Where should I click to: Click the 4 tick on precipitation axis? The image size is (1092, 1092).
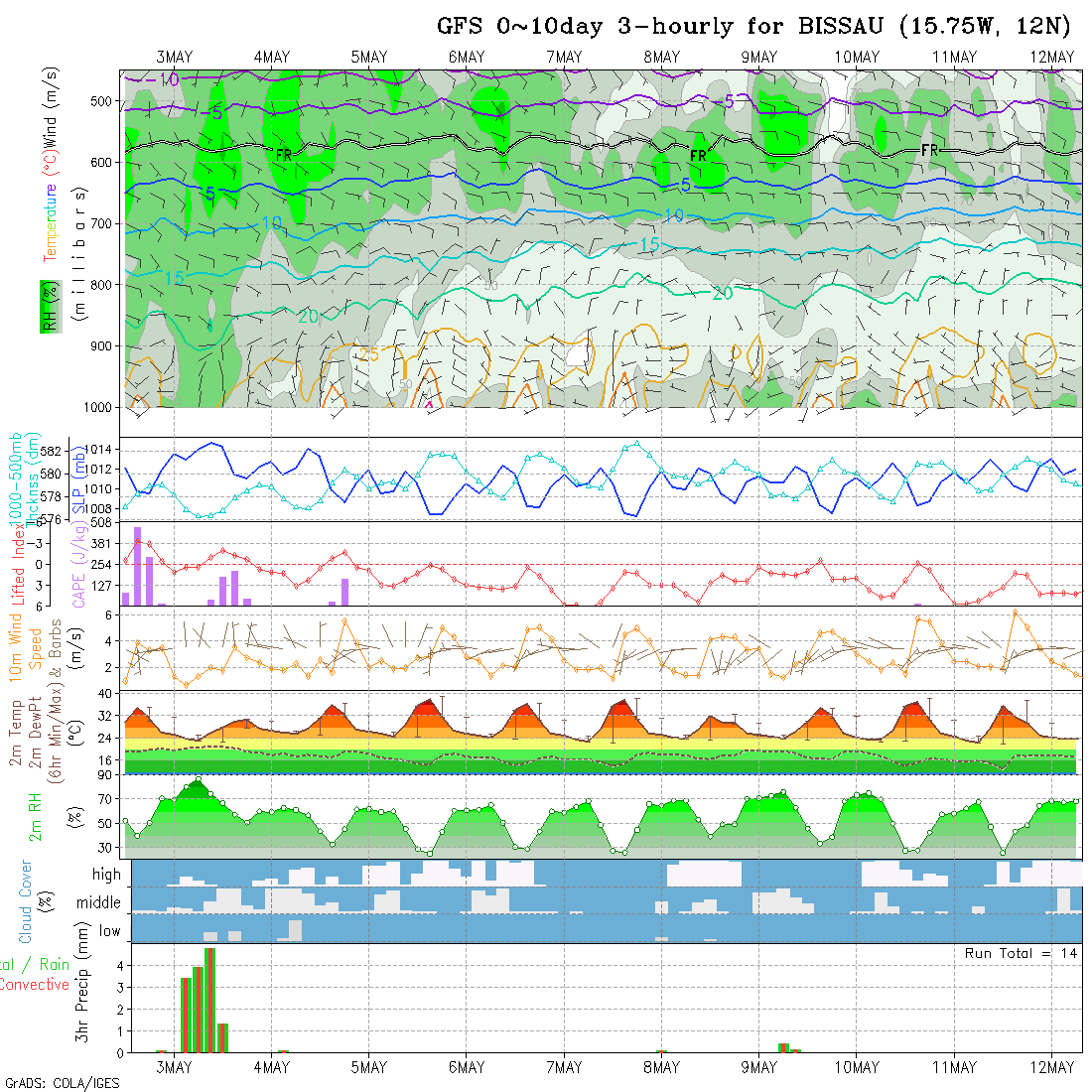point(120,966)
